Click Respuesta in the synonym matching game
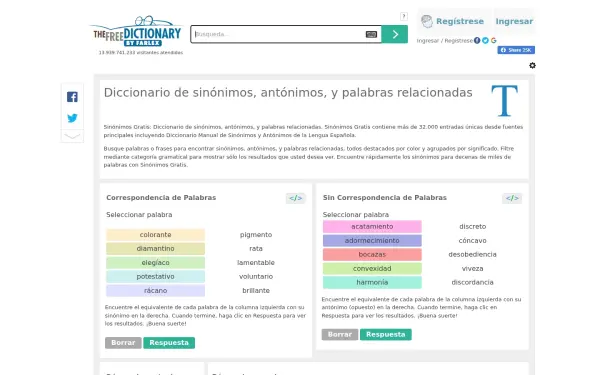The height and width of the screenshot is (375, 600). pos(169,343)
